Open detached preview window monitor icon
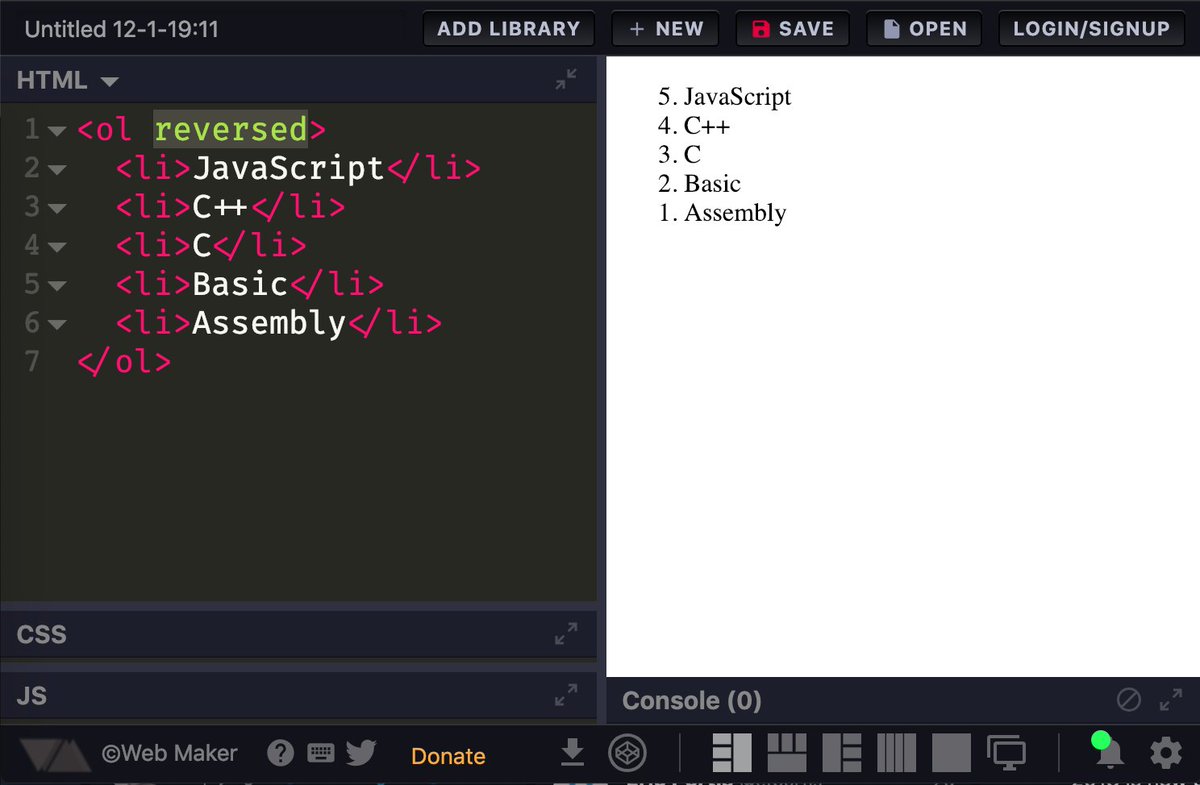 point(1006,753)
